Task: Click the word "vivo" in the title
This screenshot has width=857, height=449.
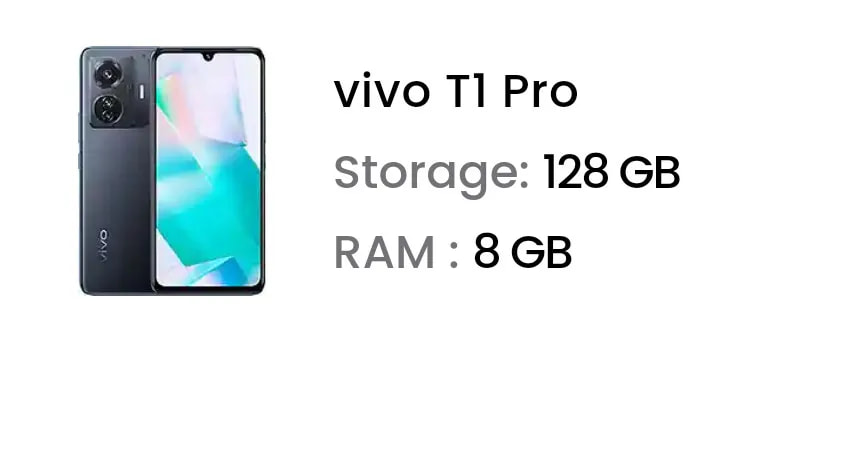Action: pos(381,92)
